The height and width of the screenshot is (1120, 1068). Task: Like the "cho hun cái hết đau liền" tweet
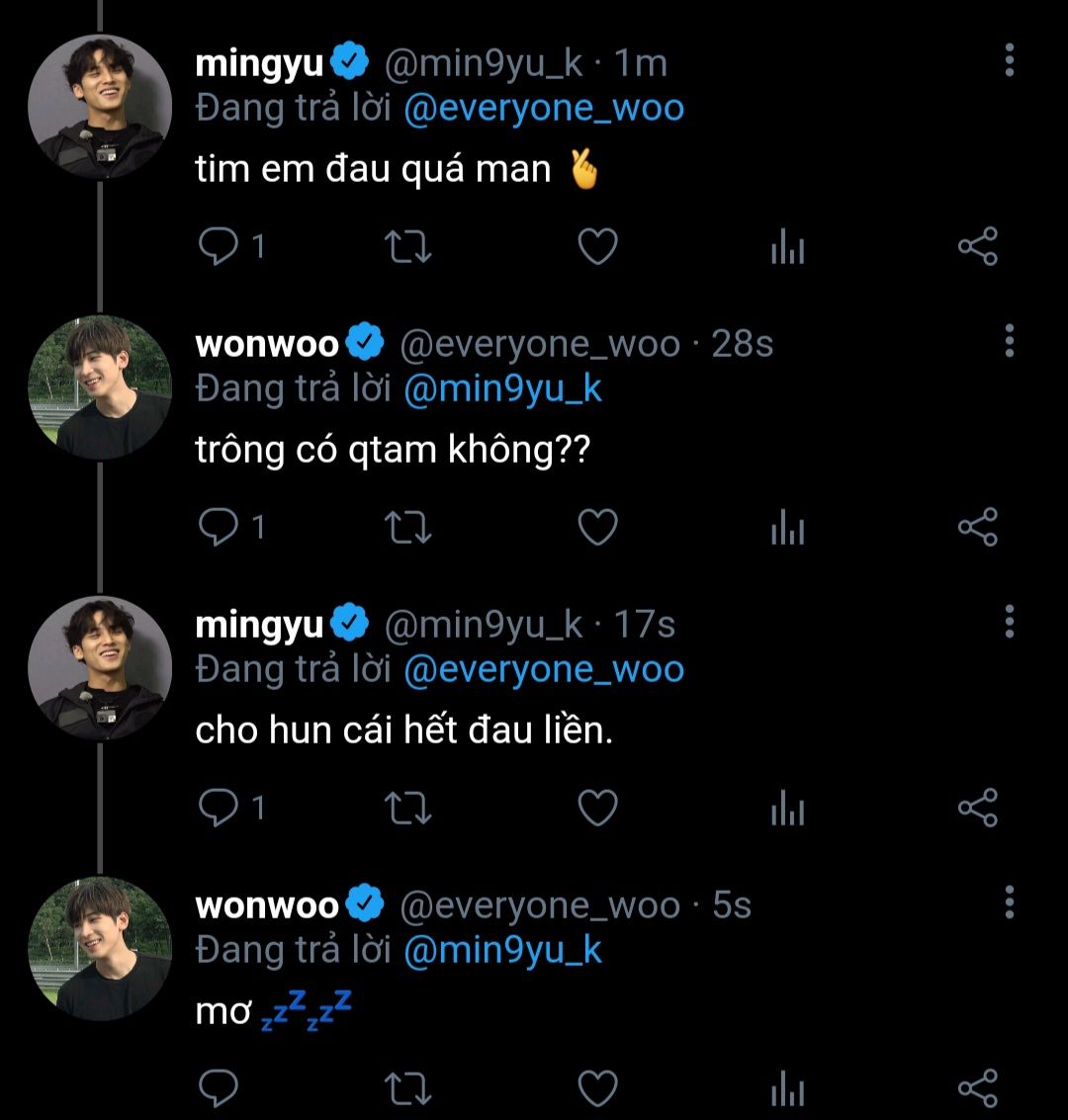[597, 809]
